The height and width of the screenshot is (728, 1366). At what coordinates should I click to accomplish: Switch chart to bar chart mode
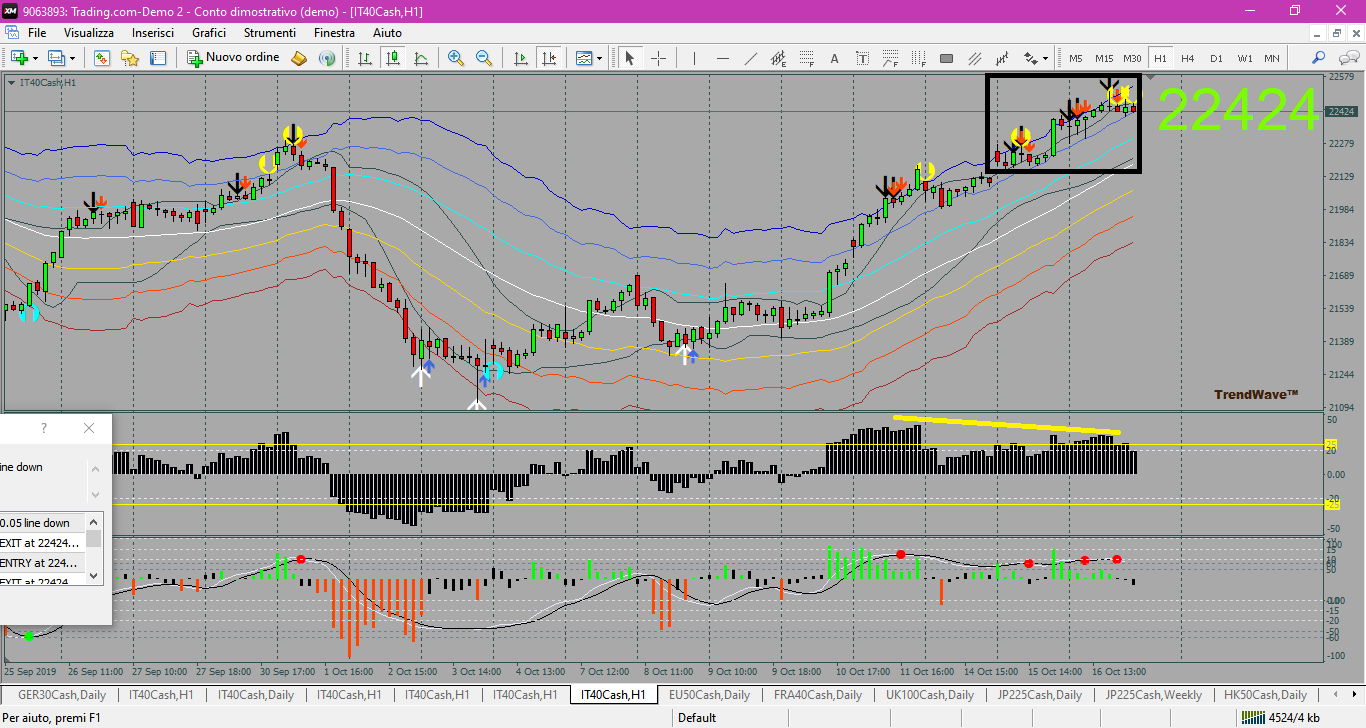[366, 58]
